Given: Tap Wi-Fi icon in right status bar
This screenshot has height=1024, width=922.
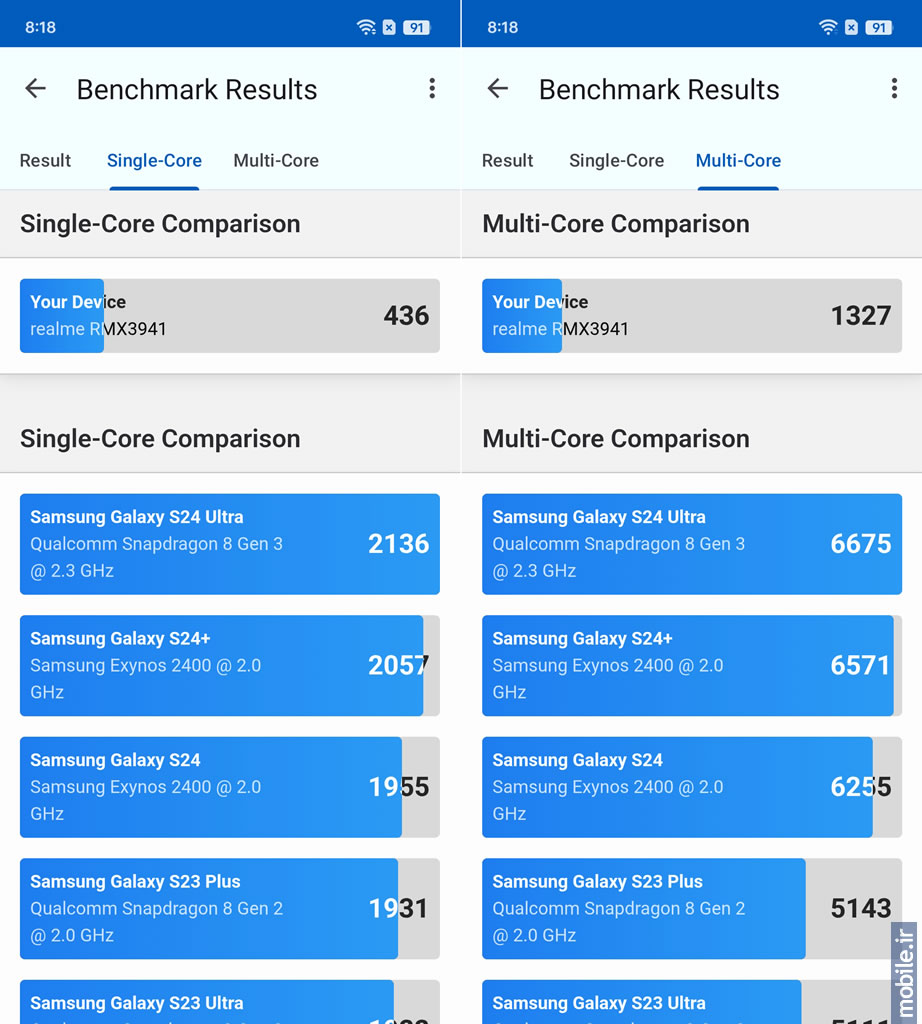Looking at the screenshot, I should click(x=829, y=27).
